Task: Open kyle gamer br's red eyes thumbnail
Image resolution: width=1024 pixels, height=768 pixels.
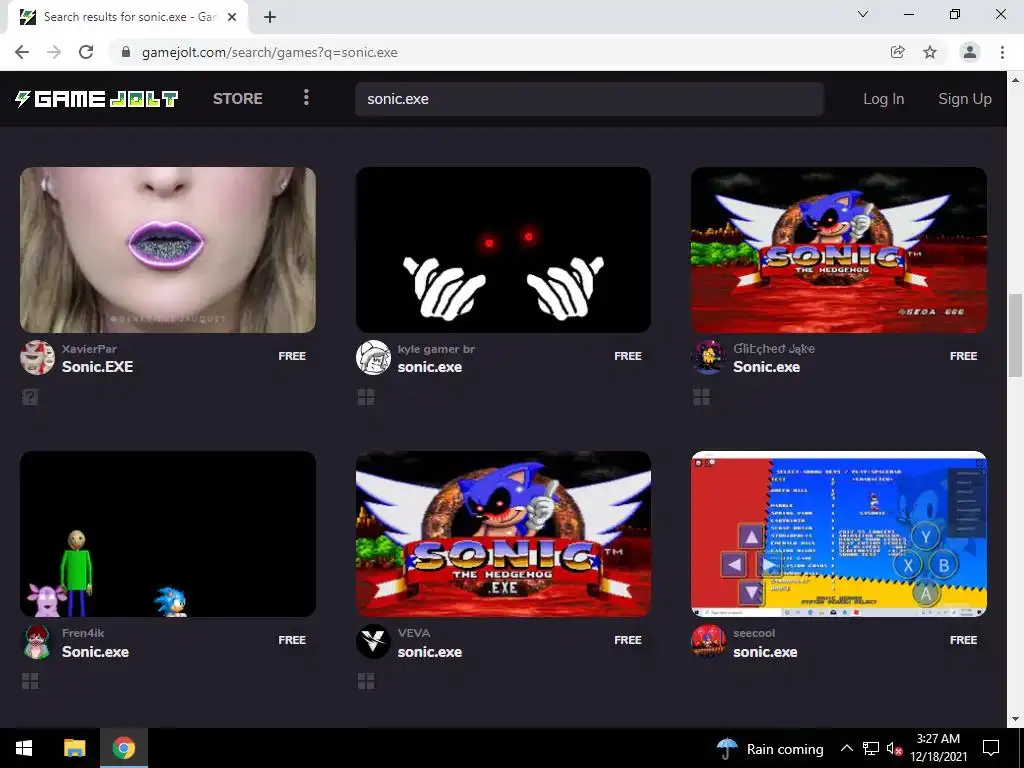Action: [x=504, y=250]
